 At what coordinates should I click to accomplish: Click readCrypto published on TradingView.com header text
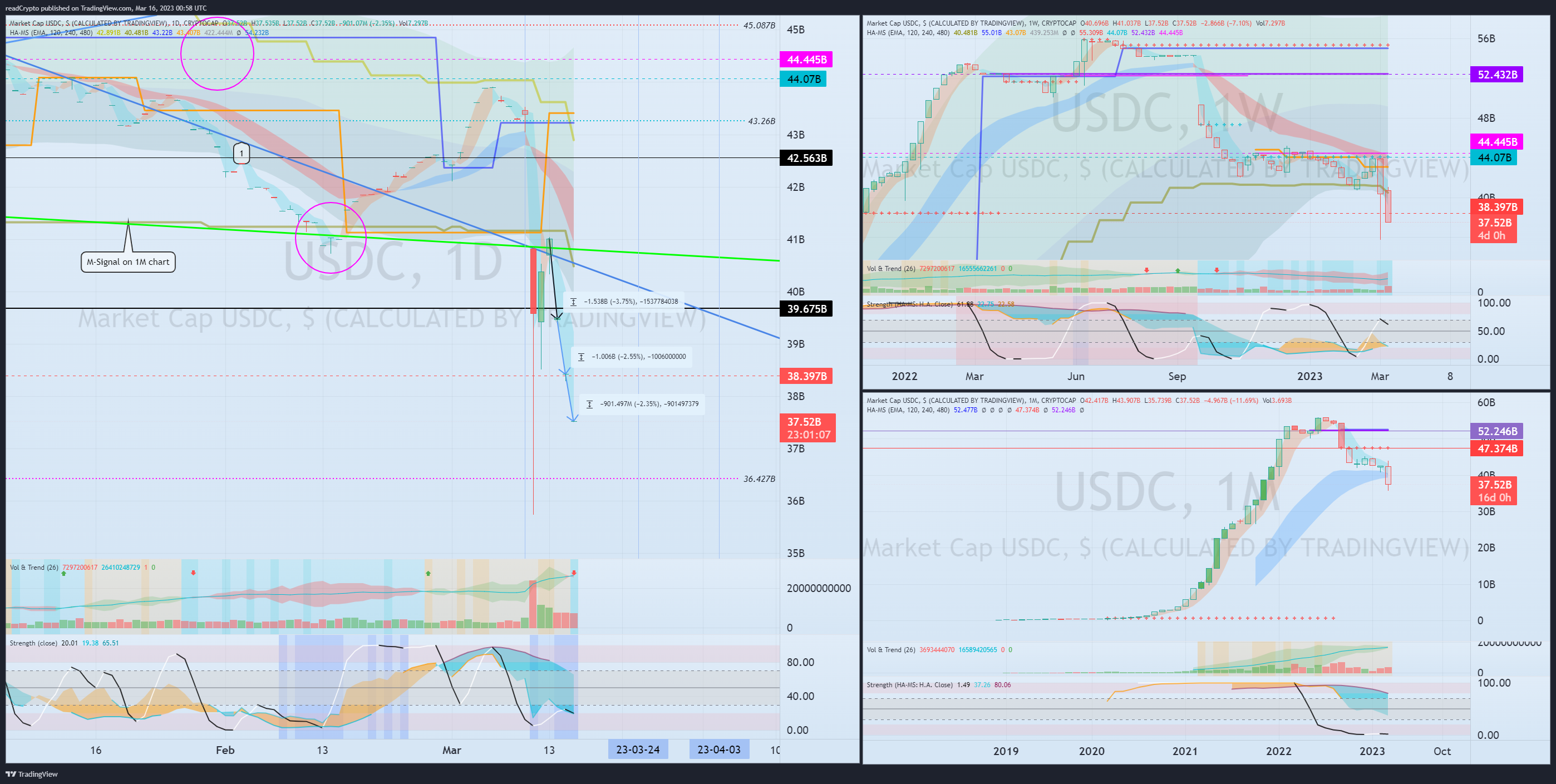click(106, 8)
